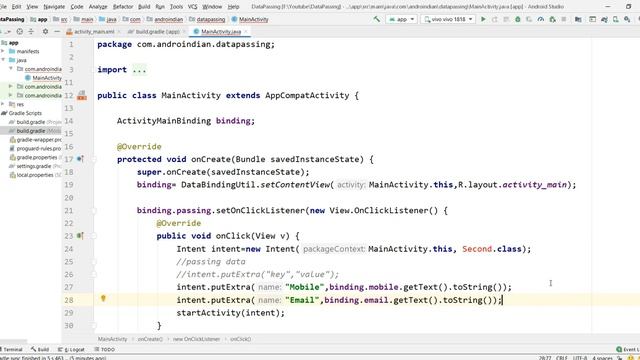Collapse the first com.androindian package
The width and height of the screenshot is (640, 360).
[x=11, y=69]
